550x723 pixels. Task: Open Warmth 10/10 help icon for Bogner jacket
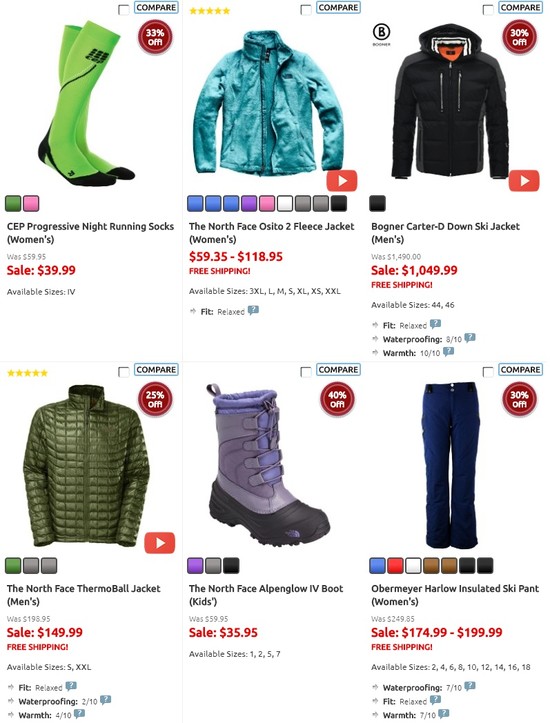(449, 352)
